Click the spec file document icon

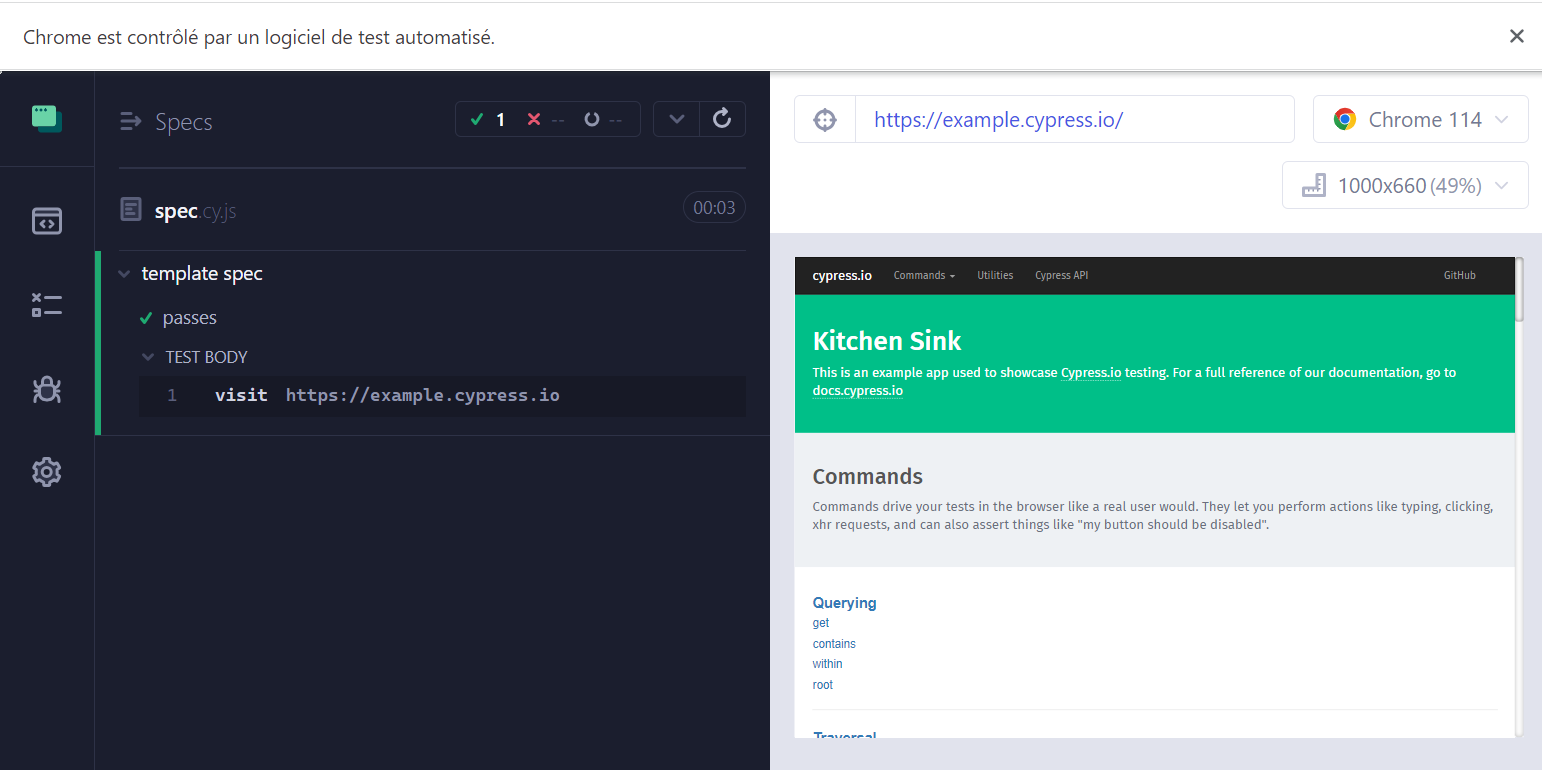pyautogui.click(x=131, y=209)
